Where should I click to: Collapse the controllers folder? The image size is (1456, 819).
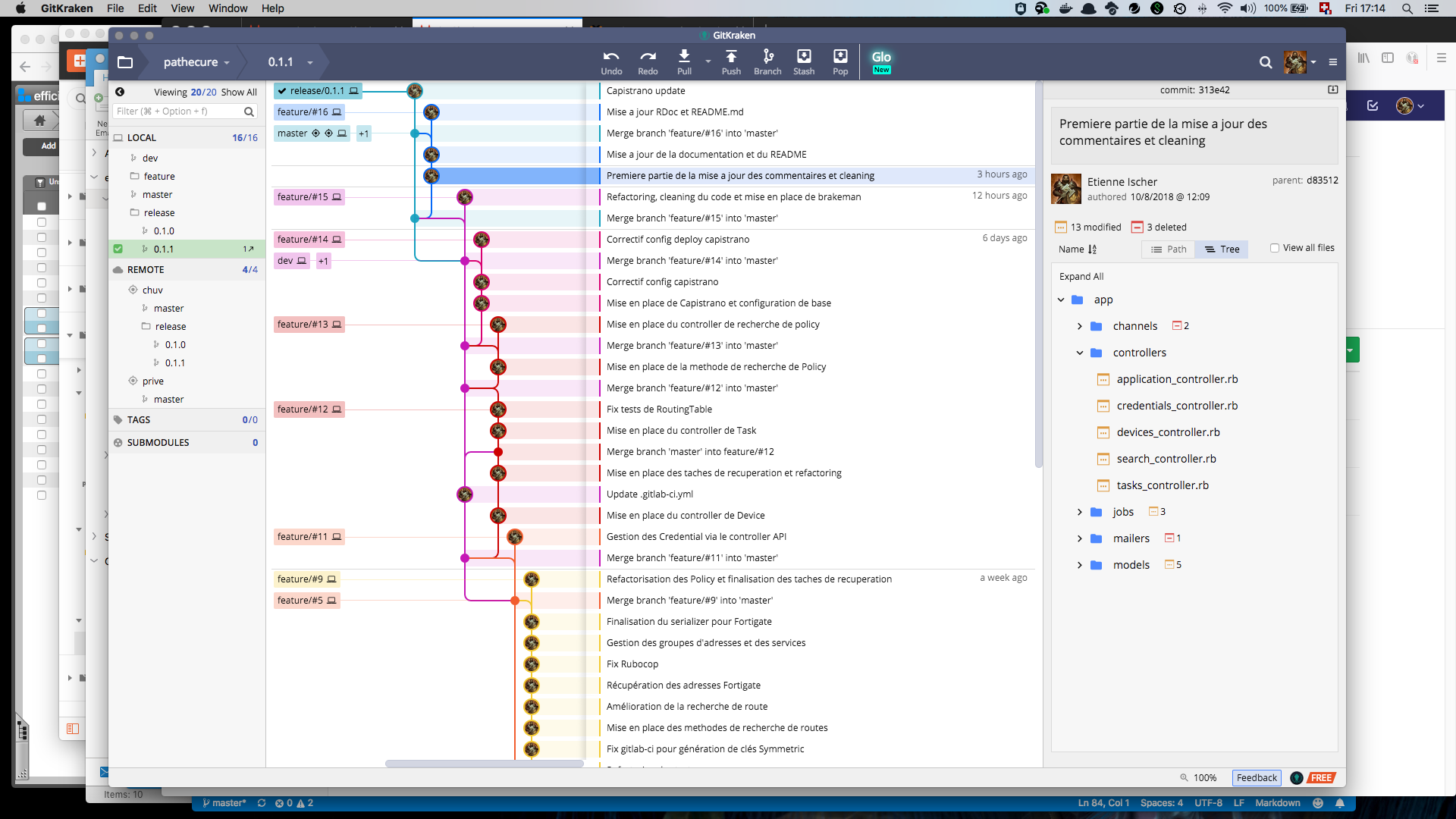(1080, 353)
